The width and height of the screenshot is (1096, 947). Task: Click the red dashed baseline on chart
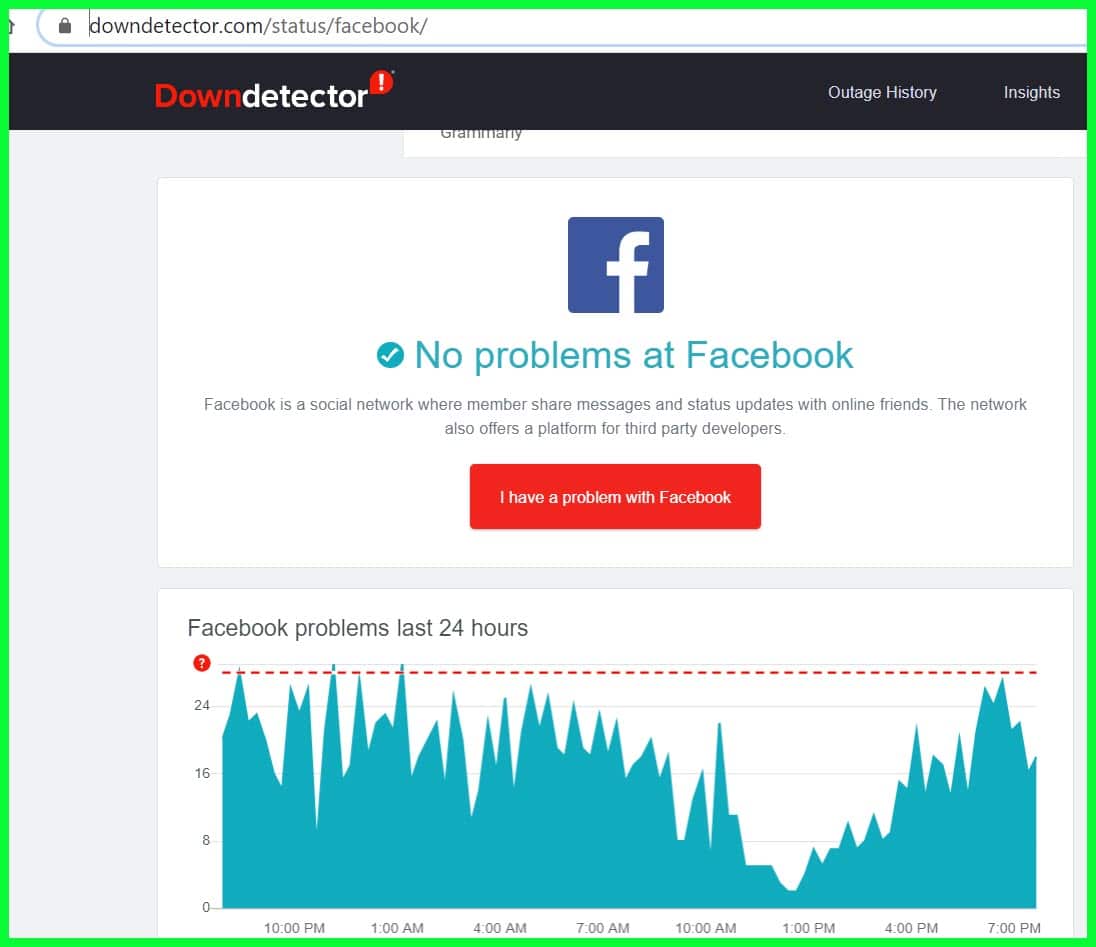629,672
